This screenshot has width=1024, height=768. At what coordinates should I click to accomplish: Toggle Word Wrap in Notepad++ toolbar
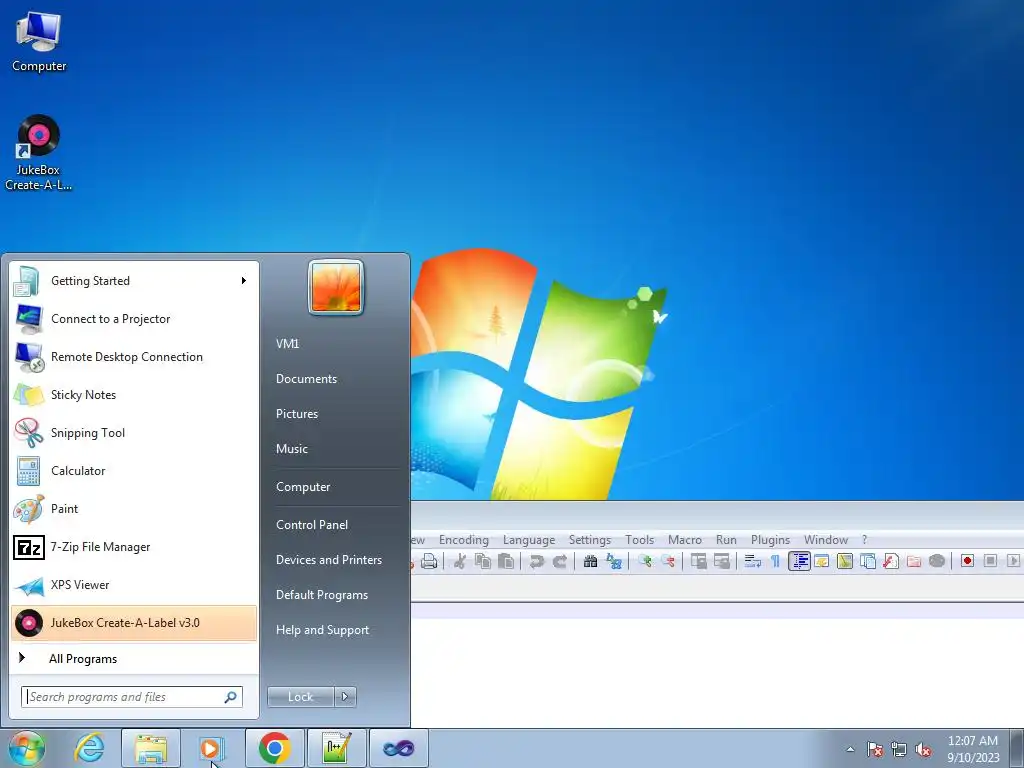coord(752,561)
